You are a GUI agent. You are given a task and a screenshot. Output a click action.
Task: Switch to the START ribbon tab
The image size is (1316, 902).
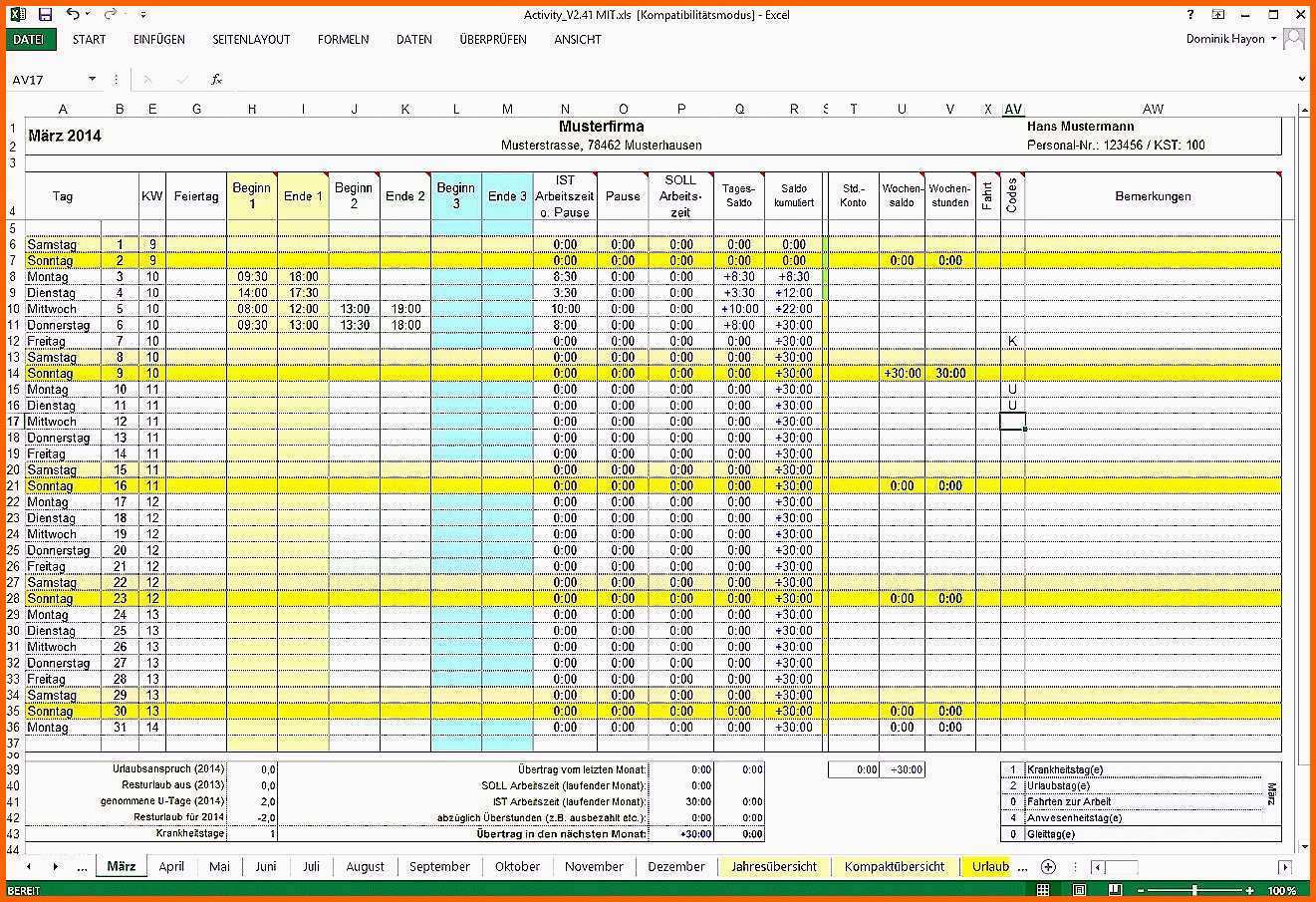click(89, 40)
